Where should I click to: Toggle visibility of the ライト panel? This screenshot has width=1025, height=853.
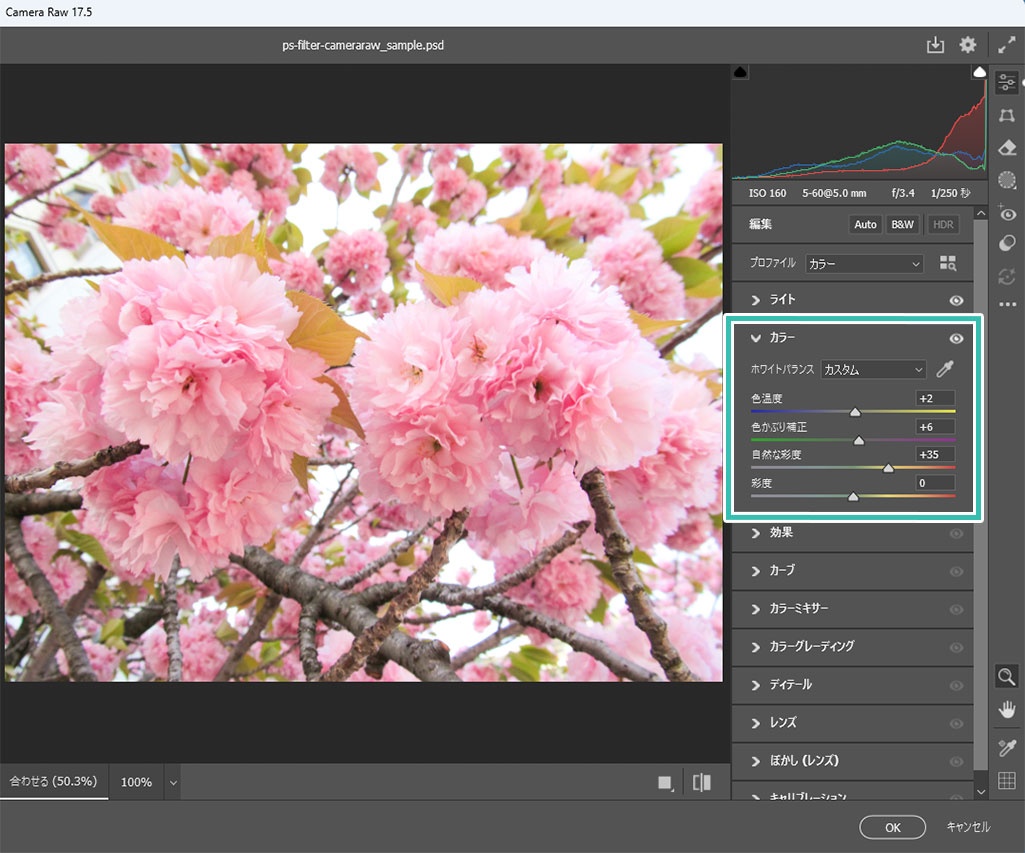click(x=956, y=300)
